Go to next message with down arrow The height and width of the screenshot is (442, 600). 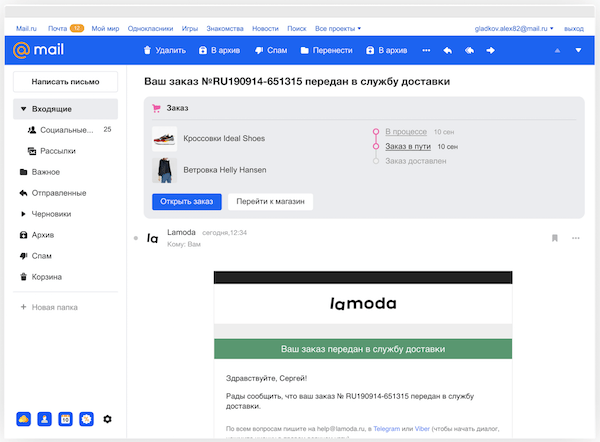[x=578, y=51]
